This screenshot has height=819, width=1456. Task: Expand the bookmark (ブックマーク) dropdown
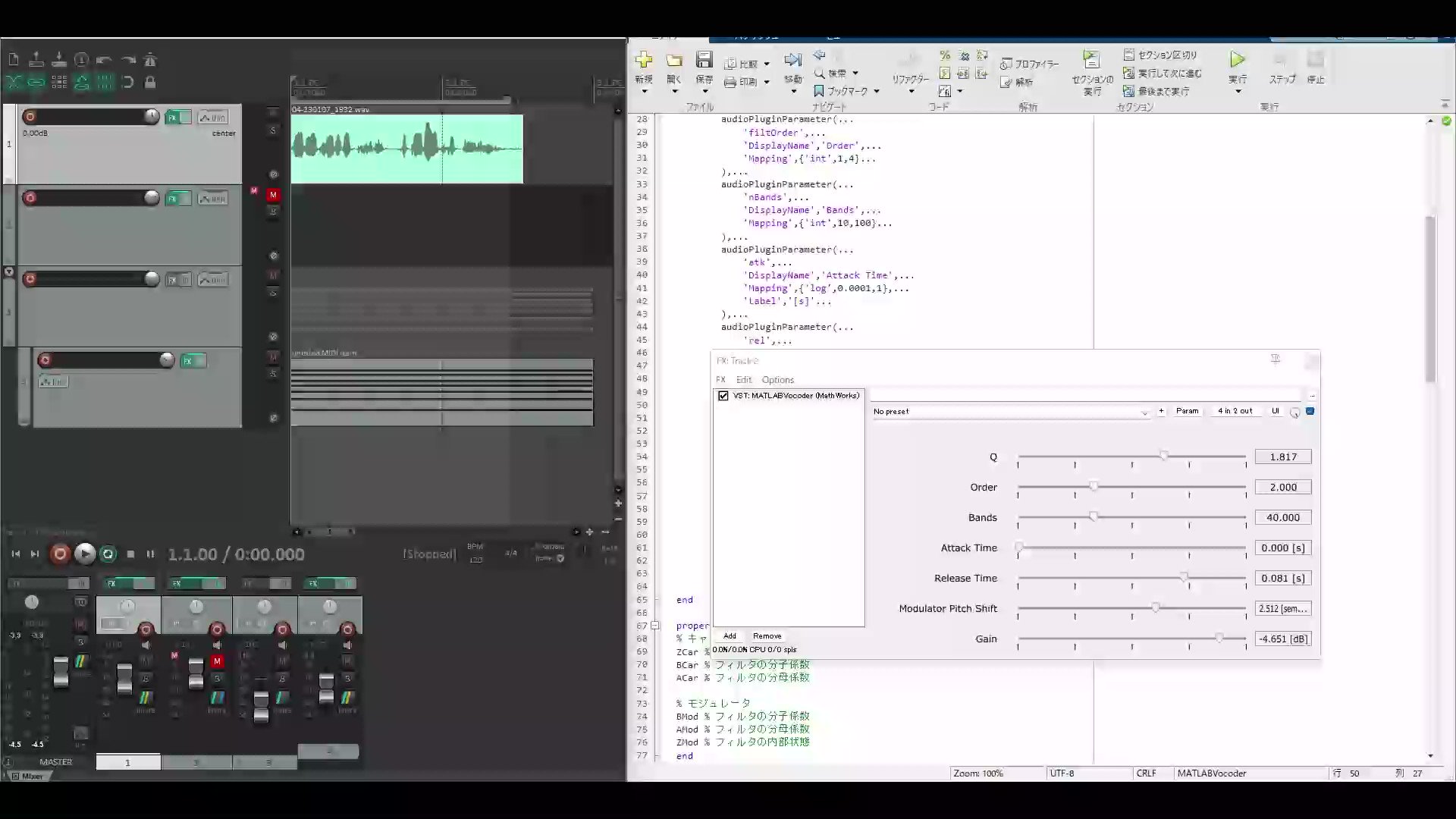pyautogui.click(x=877, y=92)
